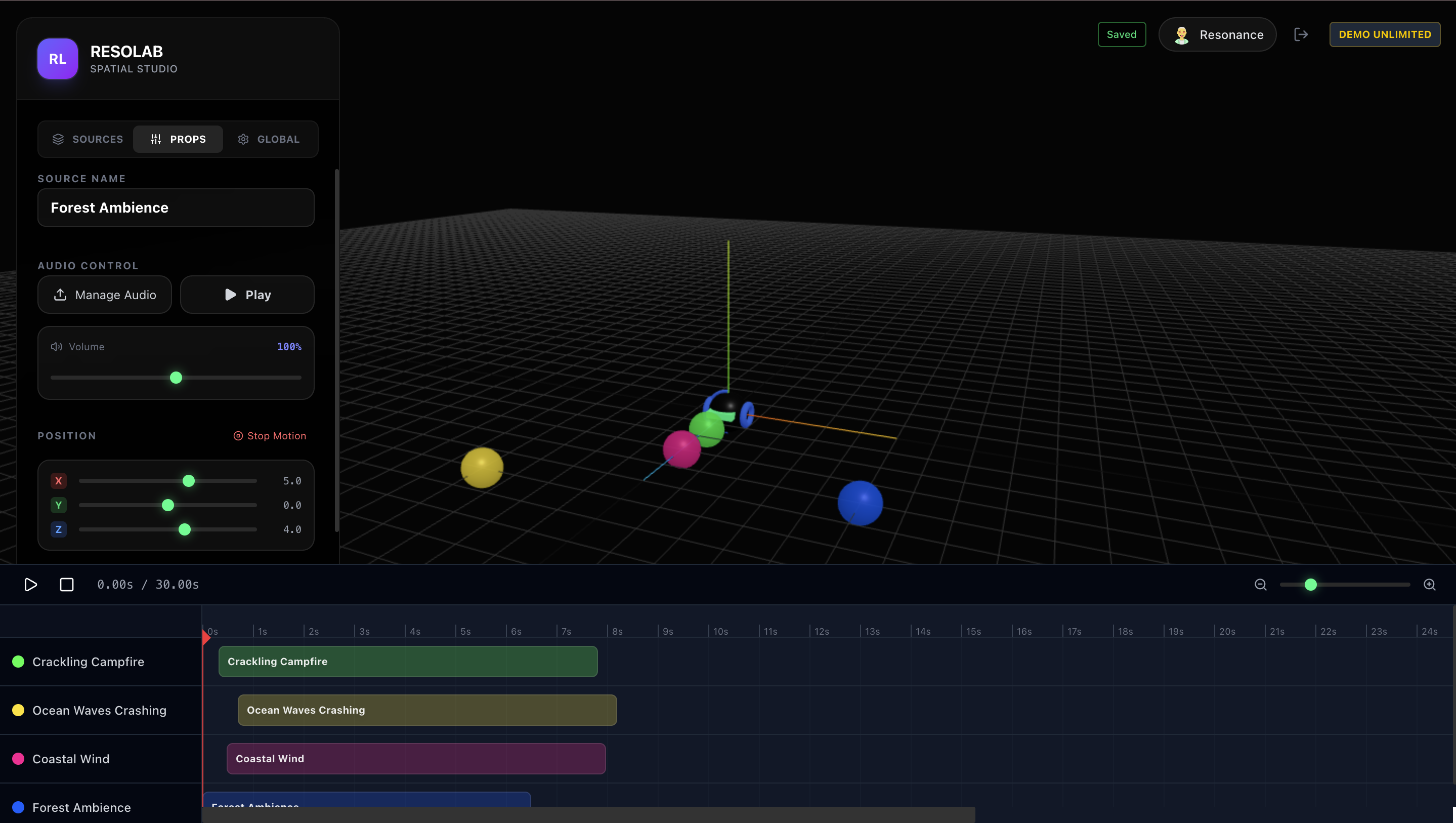Click the logout arrow icon
The width and height of the screenshot is (1456, 823).
tap(1301, 34)
